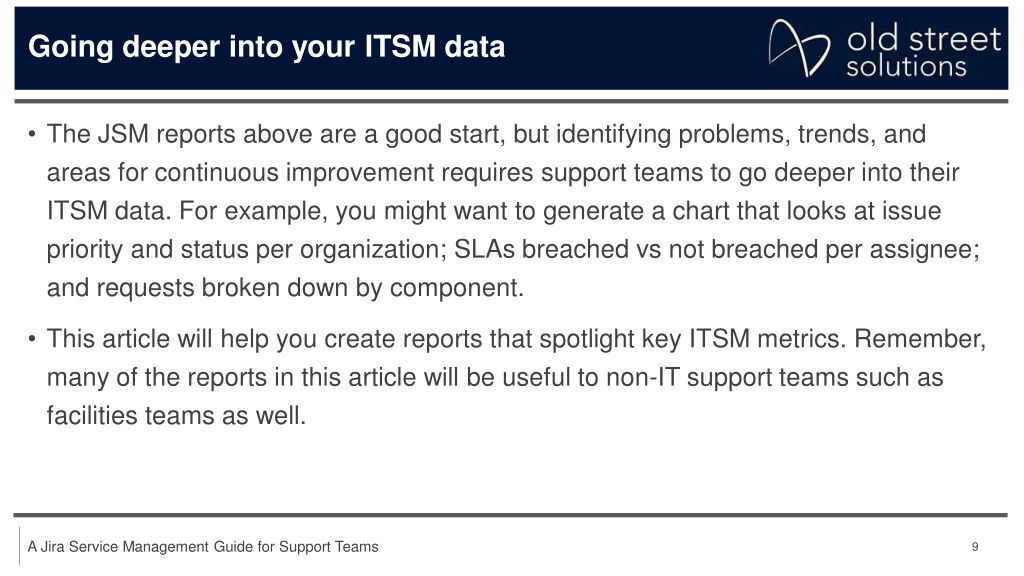1024x576 pixels.
Task: Click the vertical bar beside footer text
Action: click(20, 546)
